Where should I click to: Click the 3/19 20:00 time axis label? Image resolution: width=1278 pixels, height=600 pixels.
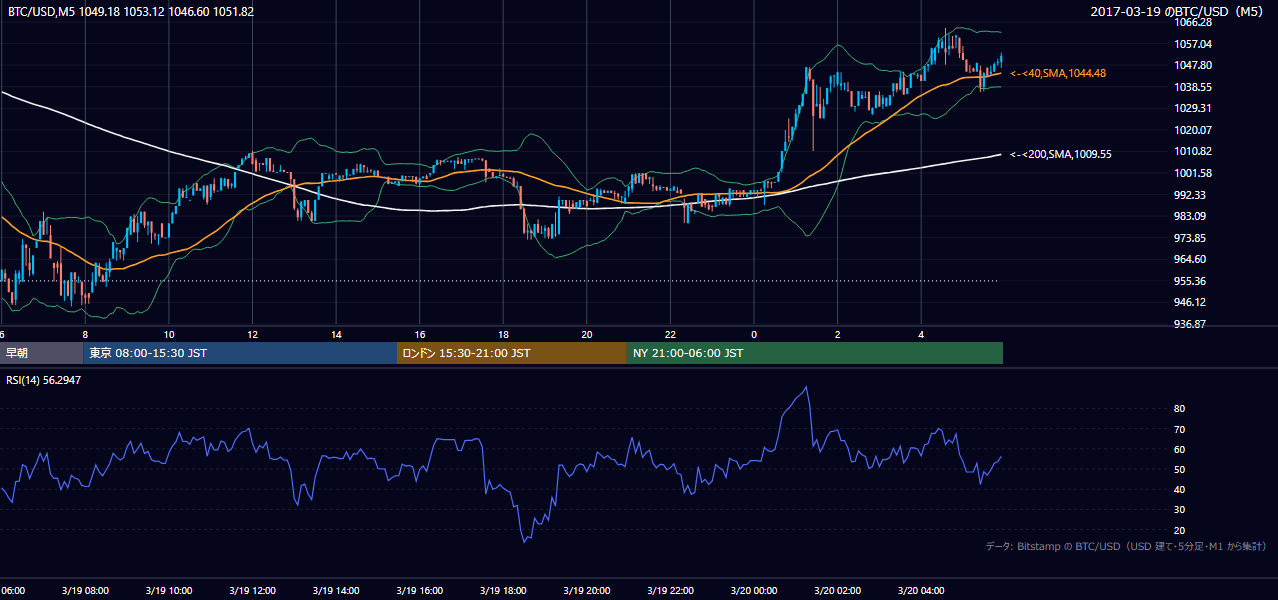click(586, 591)
